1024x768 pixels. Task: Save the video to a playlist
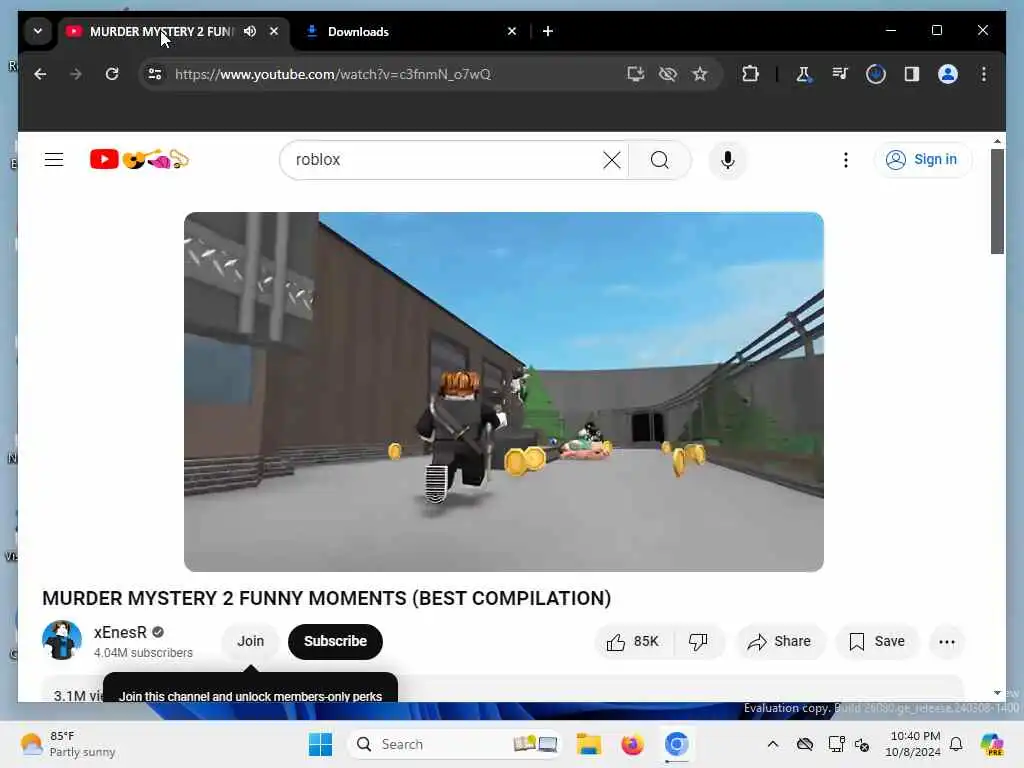click(x=876, y=642)
